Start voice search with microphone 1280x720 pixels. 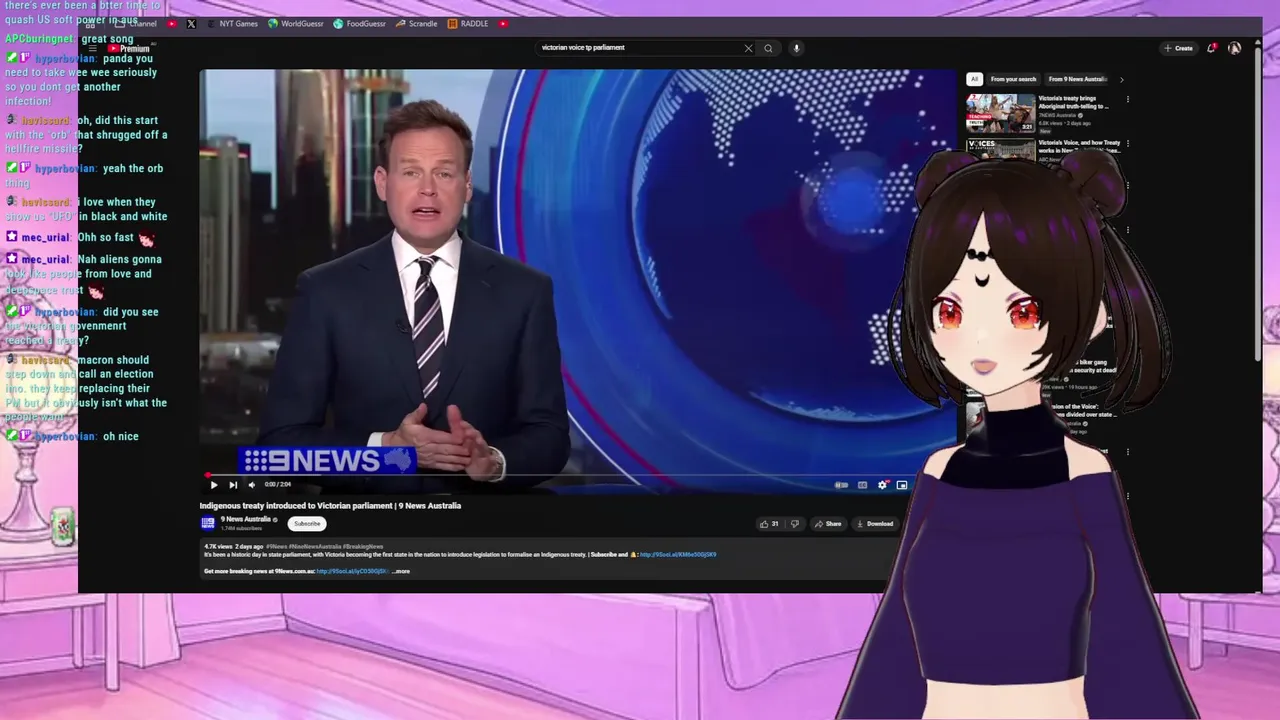pos(796,48)
